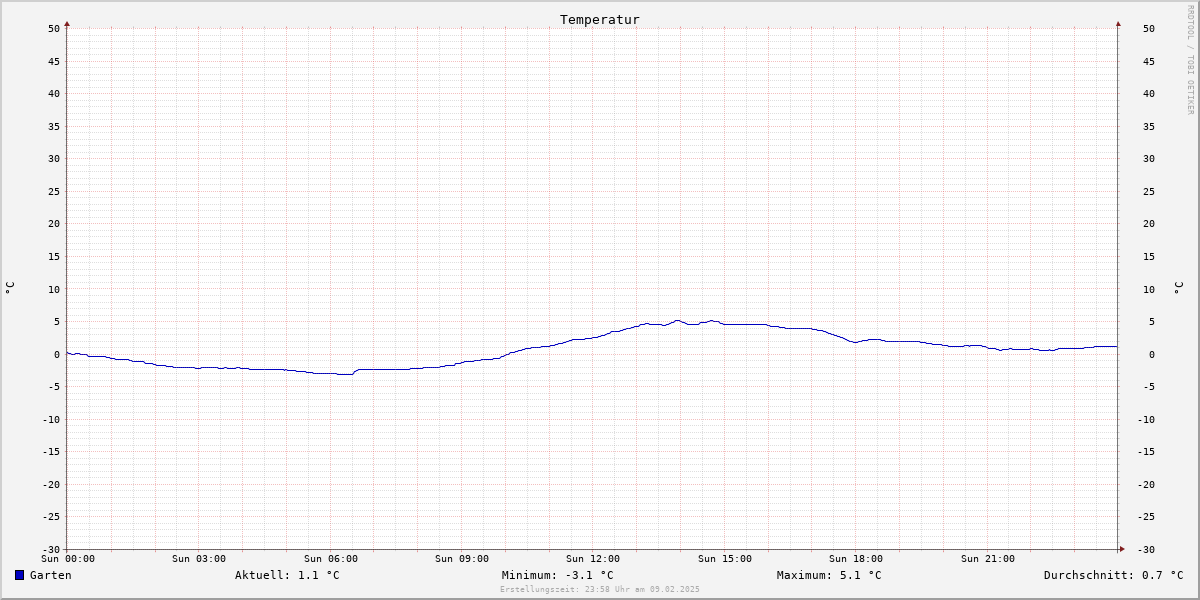Select the Aktuell: 1.1 °C value
Screen dimensions: 1200x600
(x=287, y=575)
